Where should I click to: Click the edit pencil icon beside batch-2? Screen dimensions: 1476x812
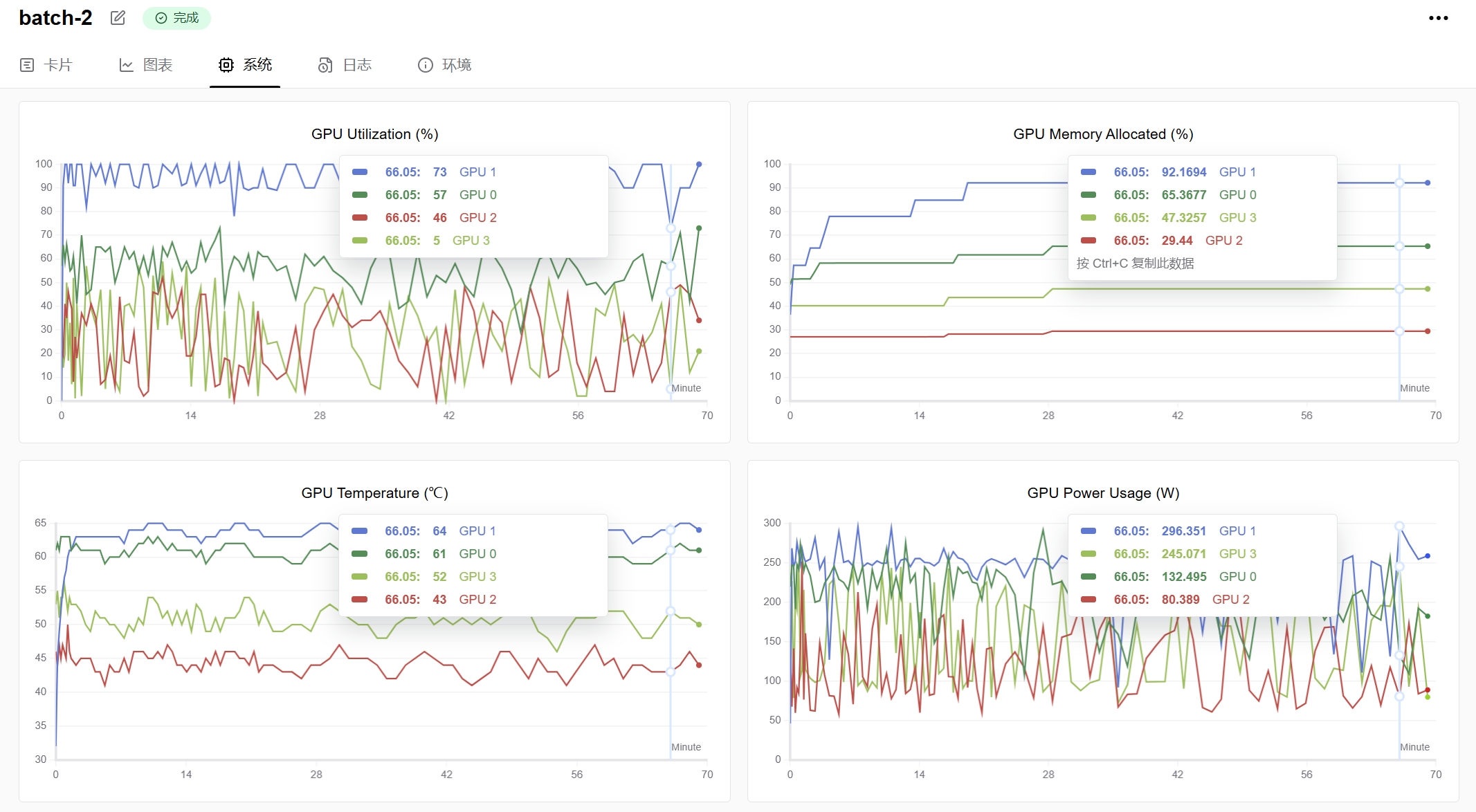coord(118,18)
